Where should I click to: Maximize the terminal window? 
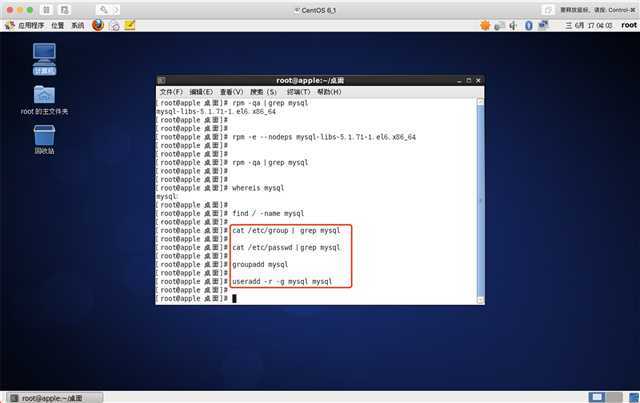469,80
